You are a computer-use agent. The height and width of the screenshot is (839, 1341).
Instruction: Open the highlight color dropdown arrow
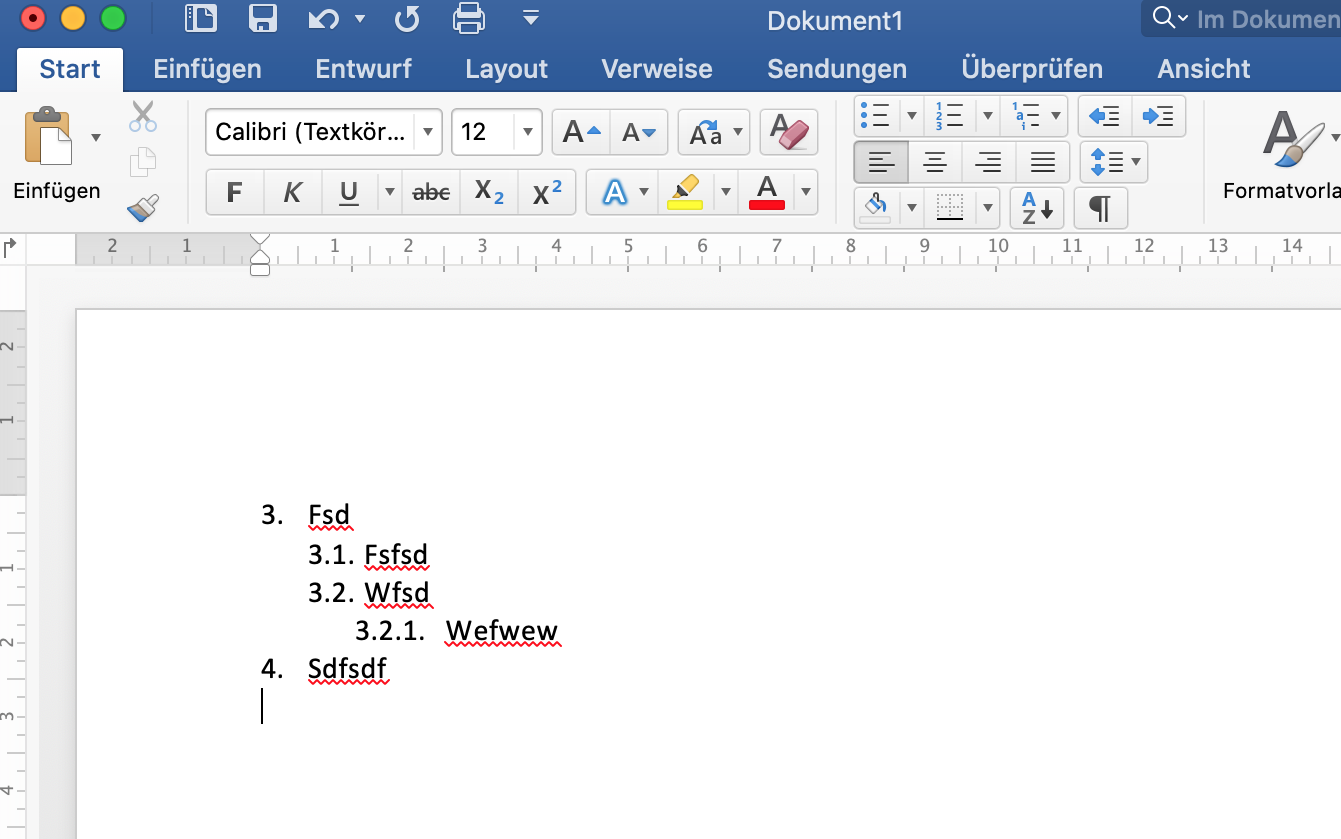pyautogui.click(x=726, y=192)
